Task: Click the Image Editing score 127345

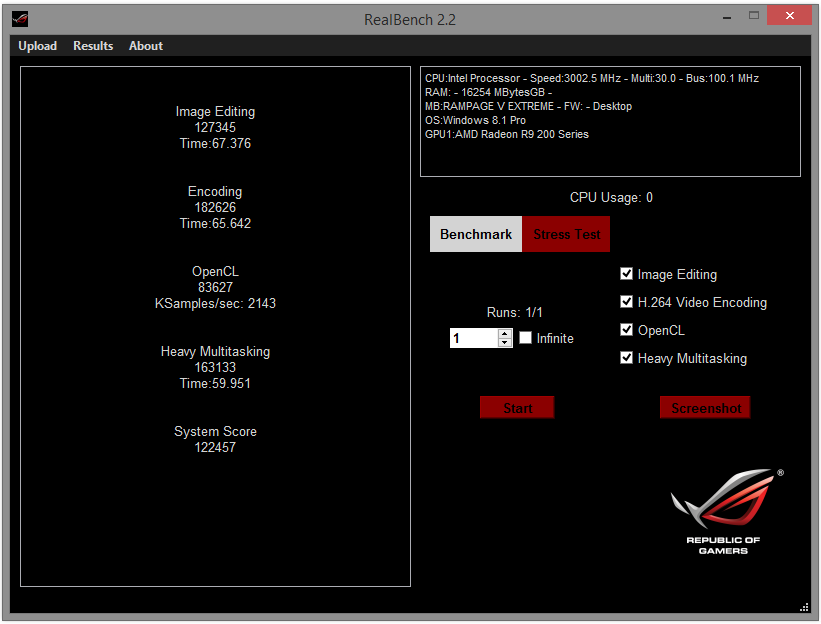Action: pos(215,127)
